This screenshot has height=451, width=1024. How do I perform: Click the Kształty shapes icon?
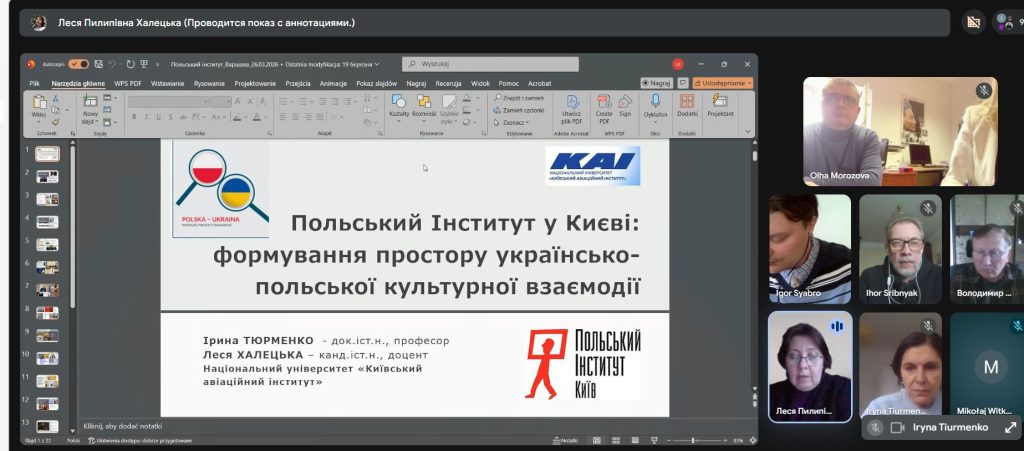click(x=399, y=104)
